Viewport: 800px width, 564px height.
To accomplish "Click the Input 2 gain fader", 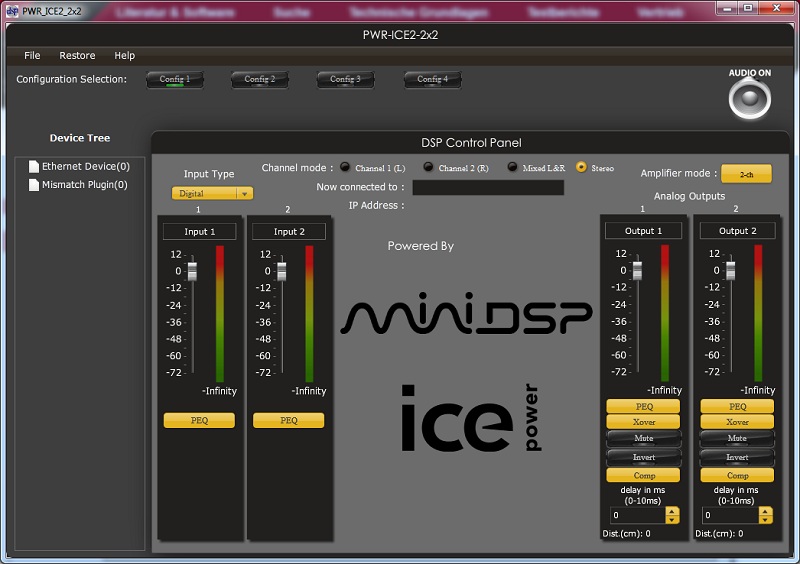I will tap(282, 271).
